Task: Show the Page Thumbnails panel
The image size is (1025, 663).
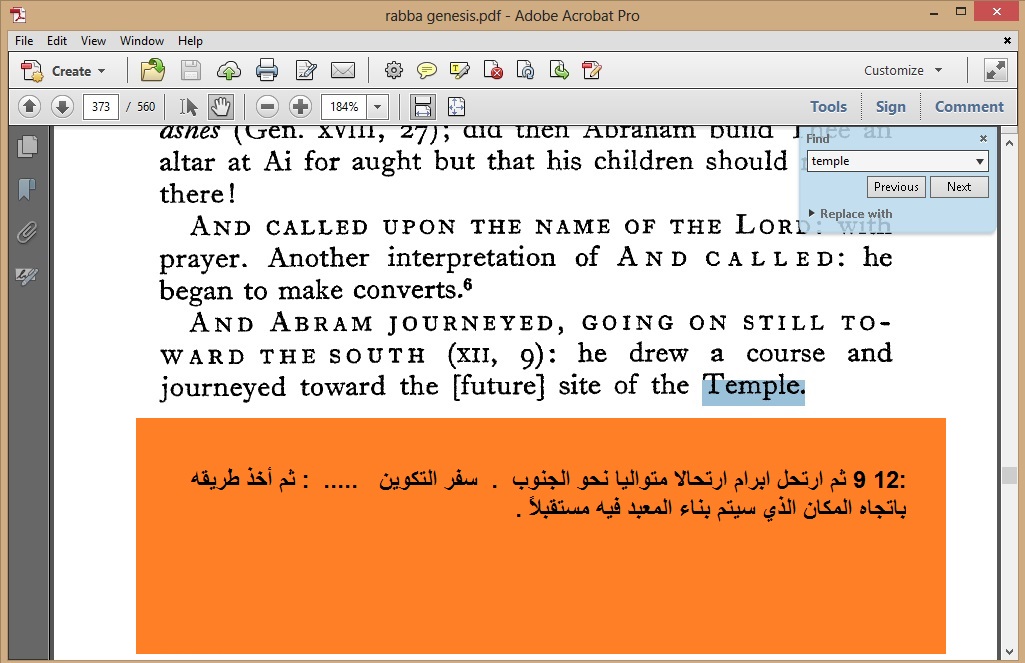Action: 27,146
